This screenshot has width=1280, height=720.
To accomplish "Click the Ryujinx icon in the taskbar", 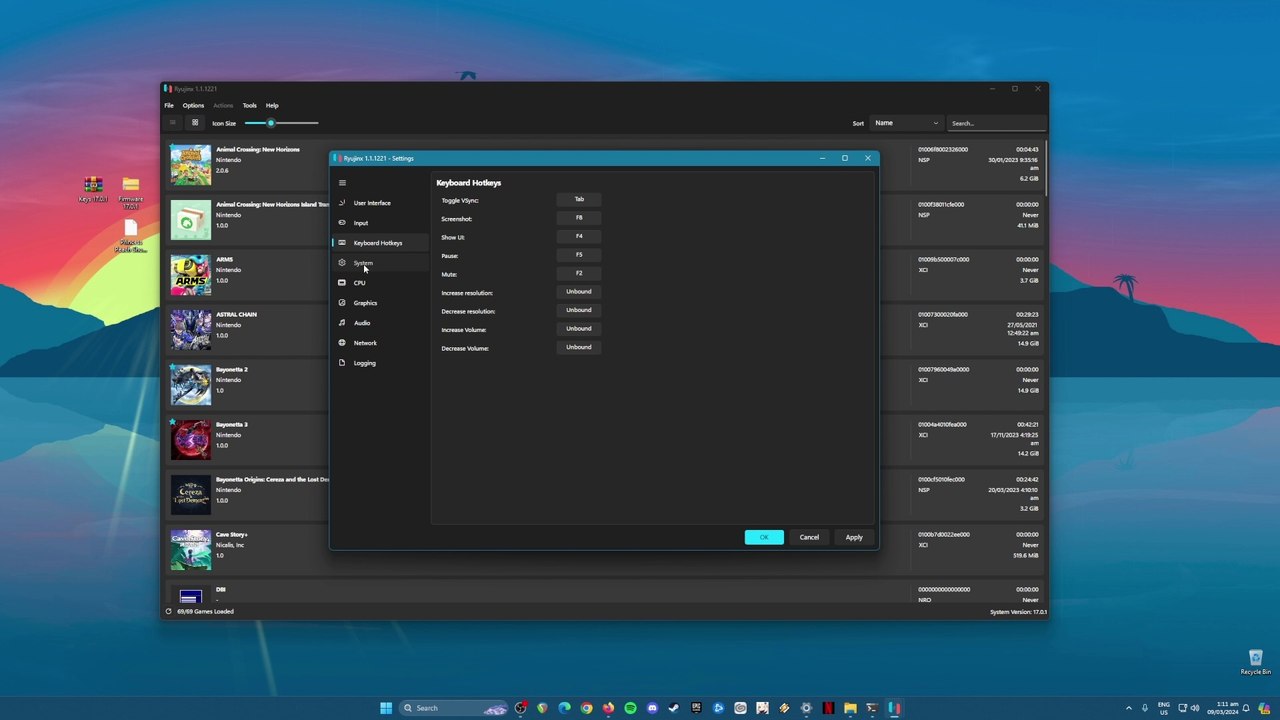I will tap(894, 708).
